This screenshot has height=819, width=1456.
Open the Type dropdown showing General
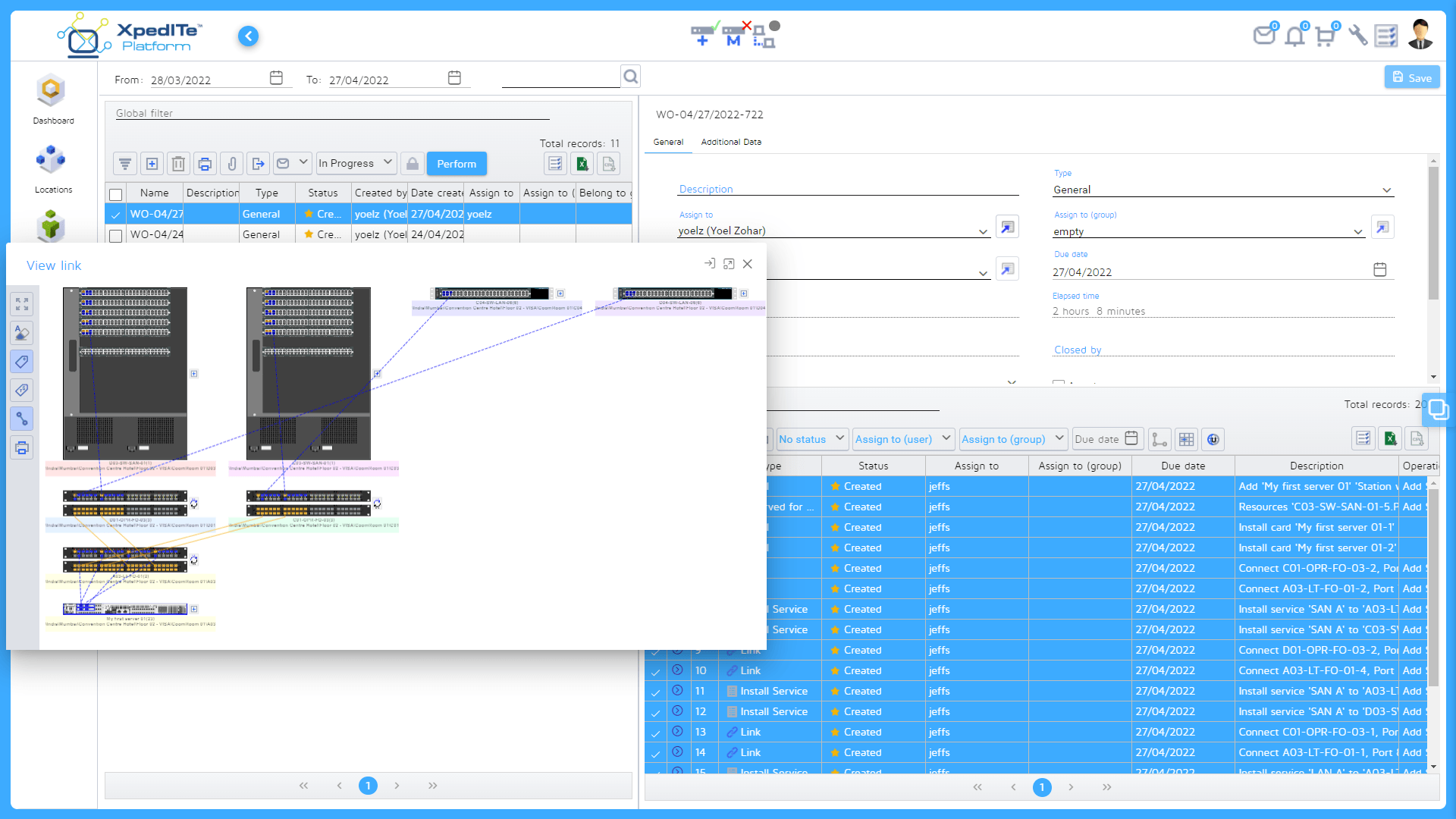point(1221,190)
